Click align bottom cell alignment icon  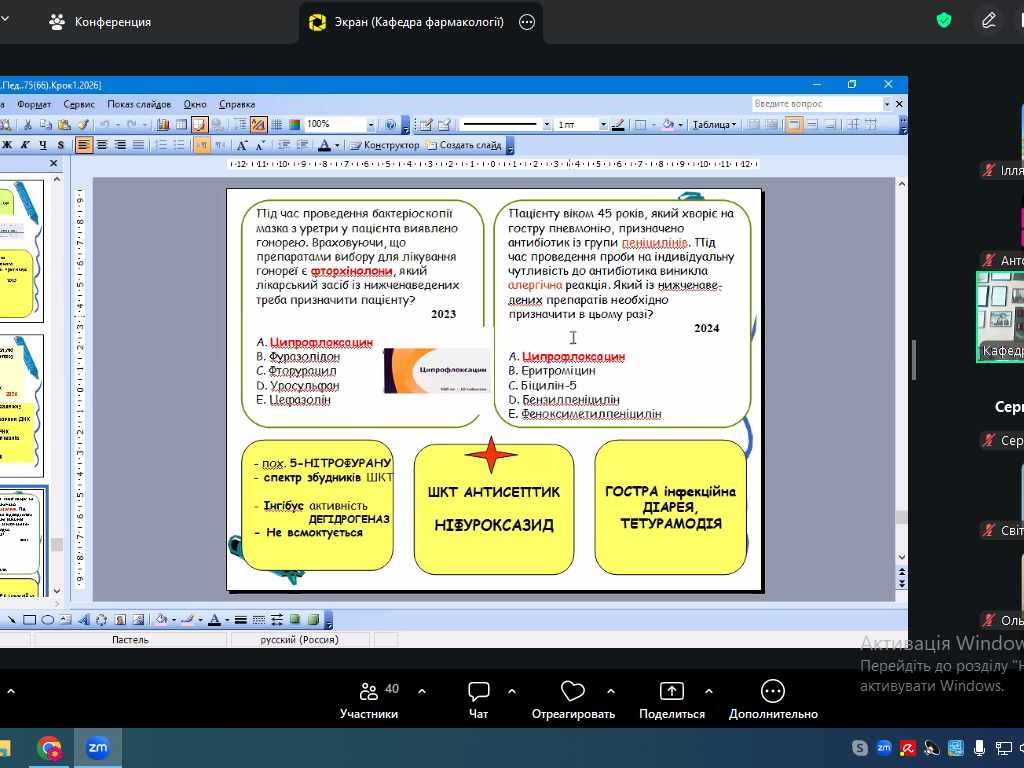point(830,125)
